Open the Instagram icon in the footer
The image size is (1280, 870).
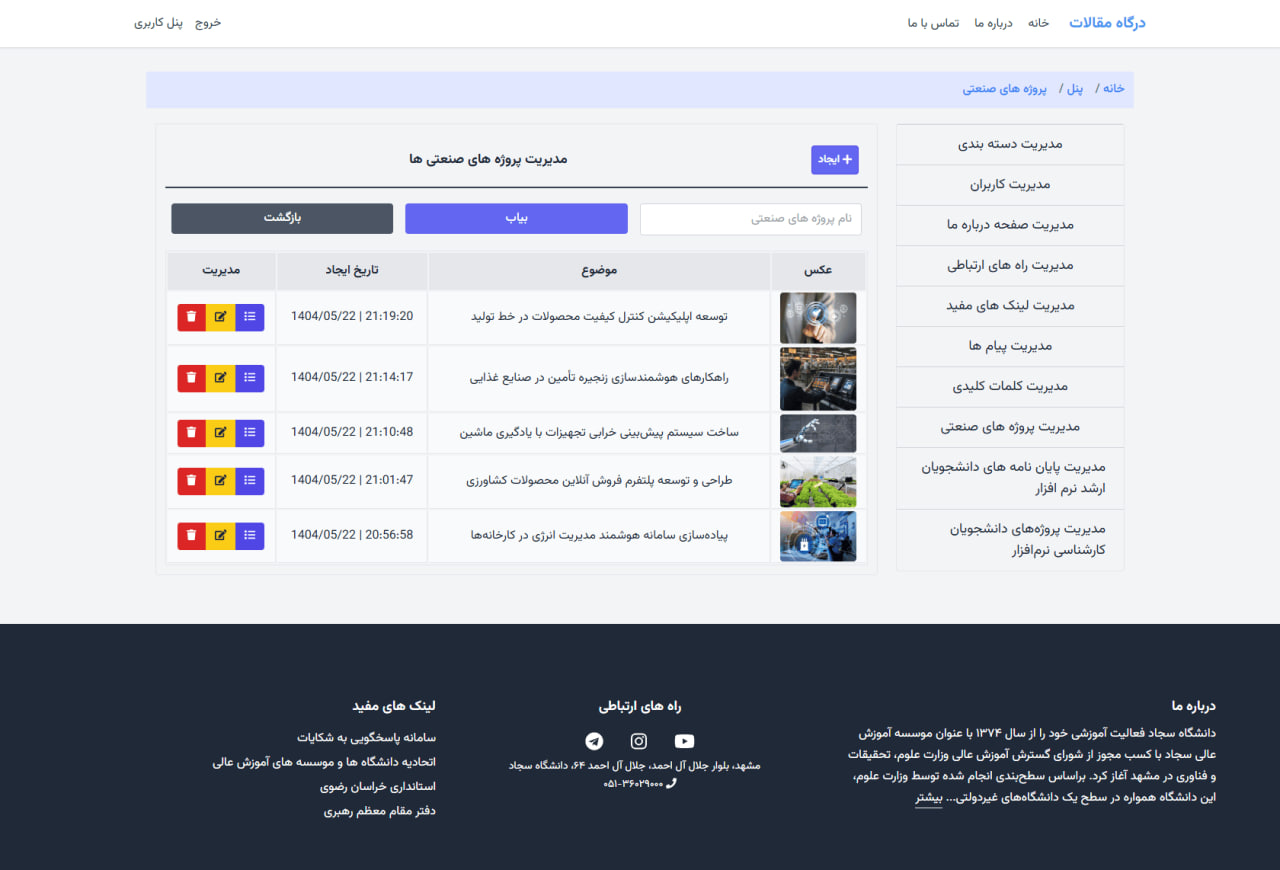click(x=638, y=741)
